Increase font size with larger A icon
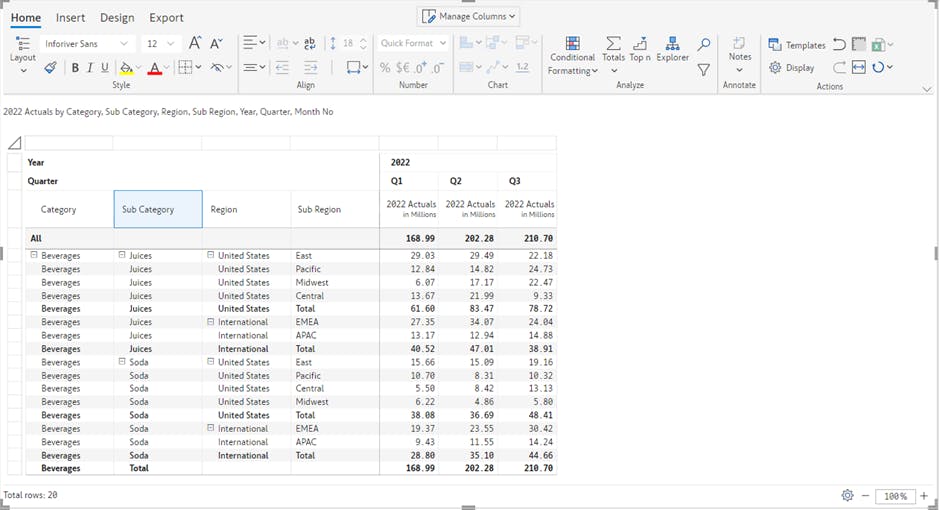The image size is (940, 510). click(x=195, y=44)
